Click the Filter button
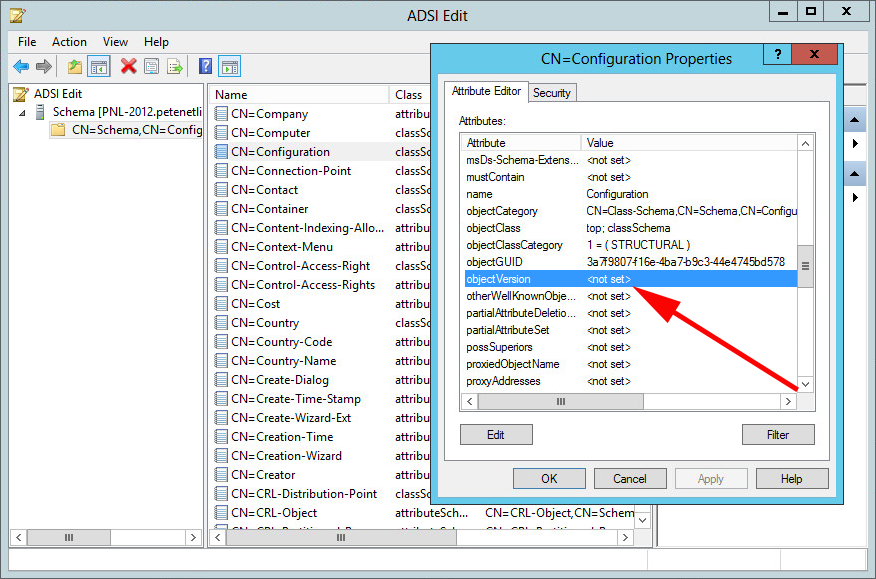The image size is (876, 579). click(778, 434)
